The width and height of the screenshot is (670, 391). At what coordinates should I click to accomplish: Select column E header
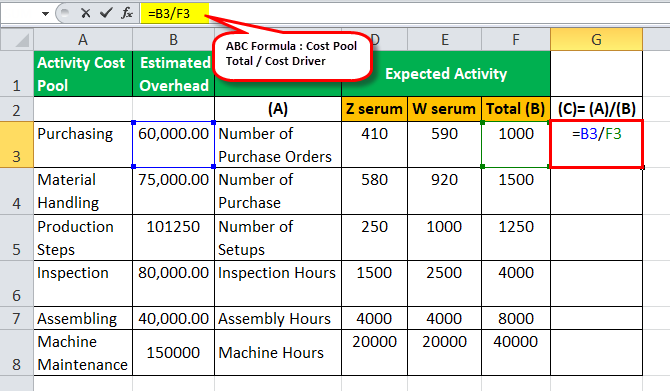point(444,40)
